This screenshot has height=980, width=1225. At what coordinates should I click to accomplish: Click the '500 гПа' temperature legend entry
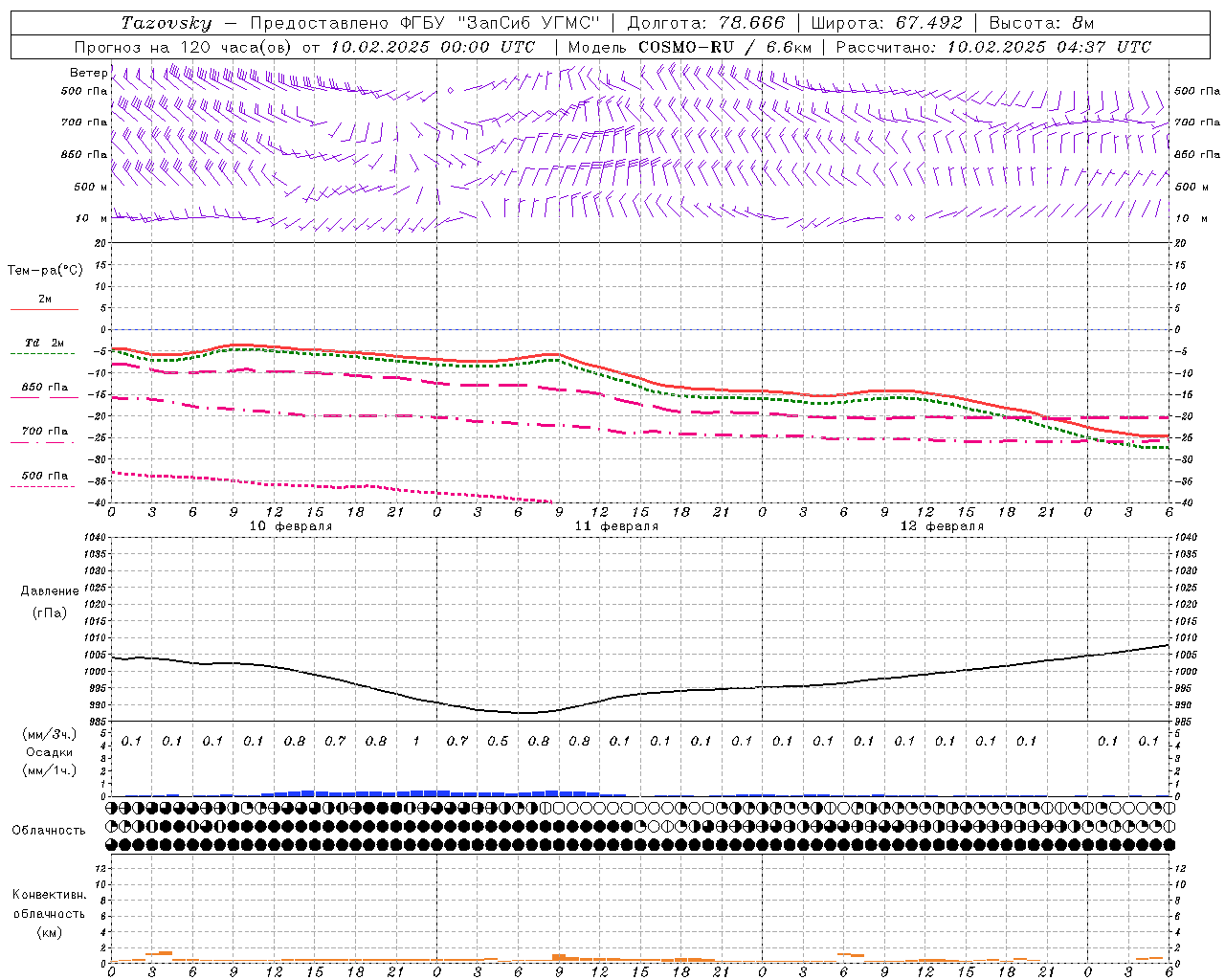coord(44,476)
